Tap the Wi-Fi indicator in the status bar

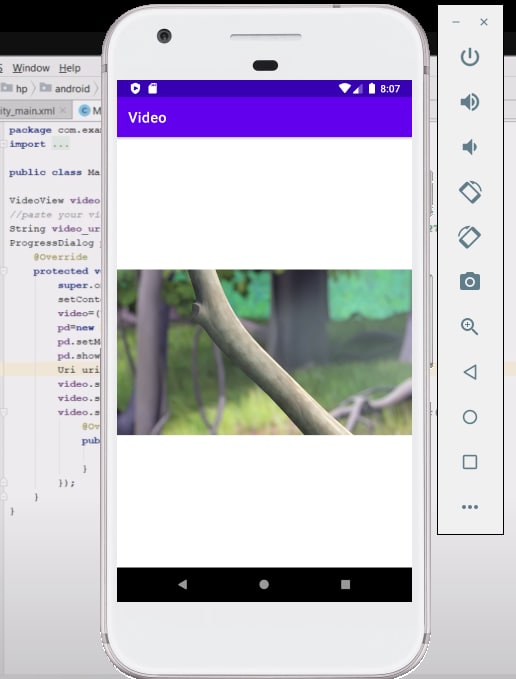click(345, 89)
